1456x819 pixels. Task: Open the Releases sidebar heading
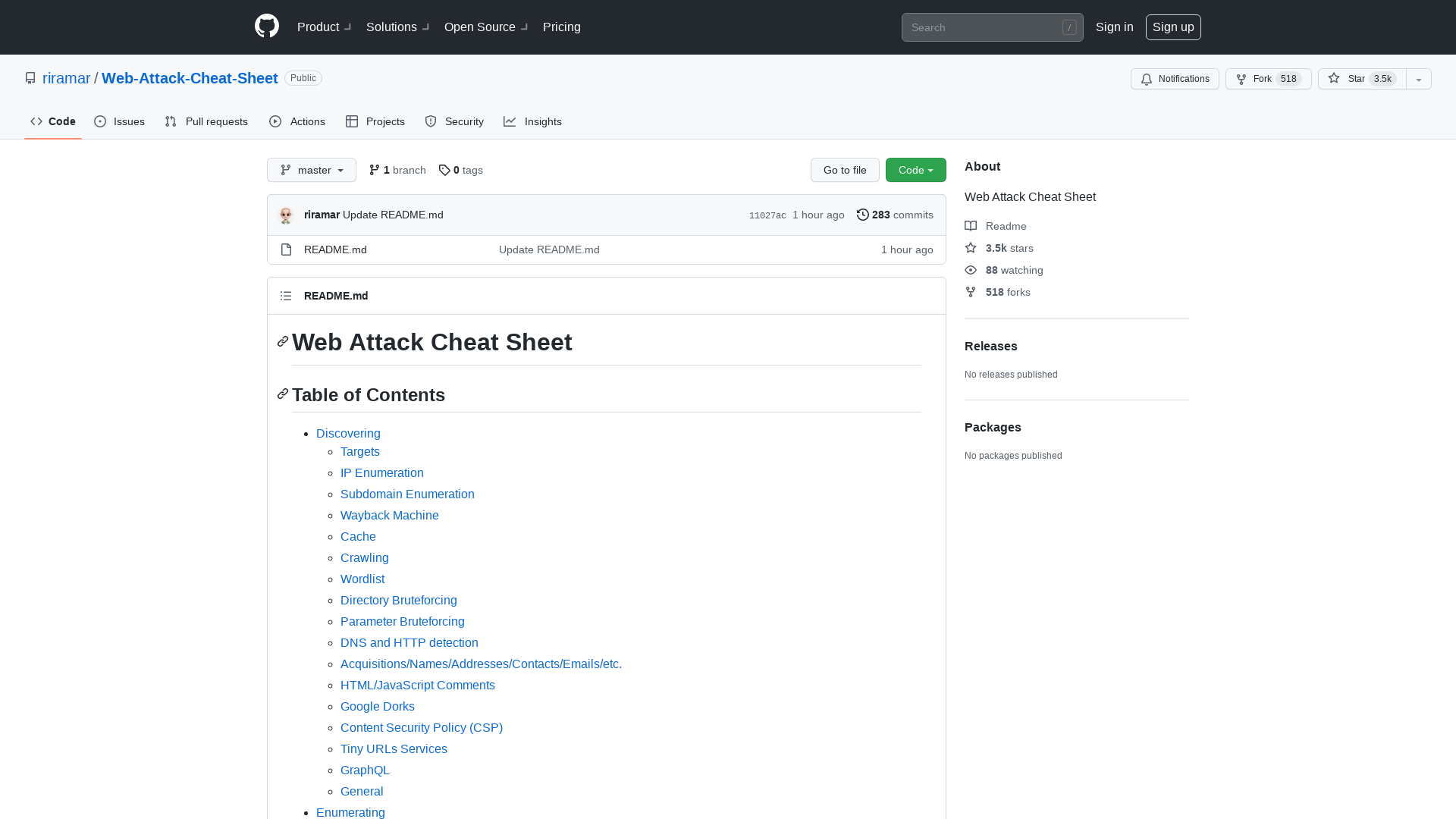click(x=991, y=346)
